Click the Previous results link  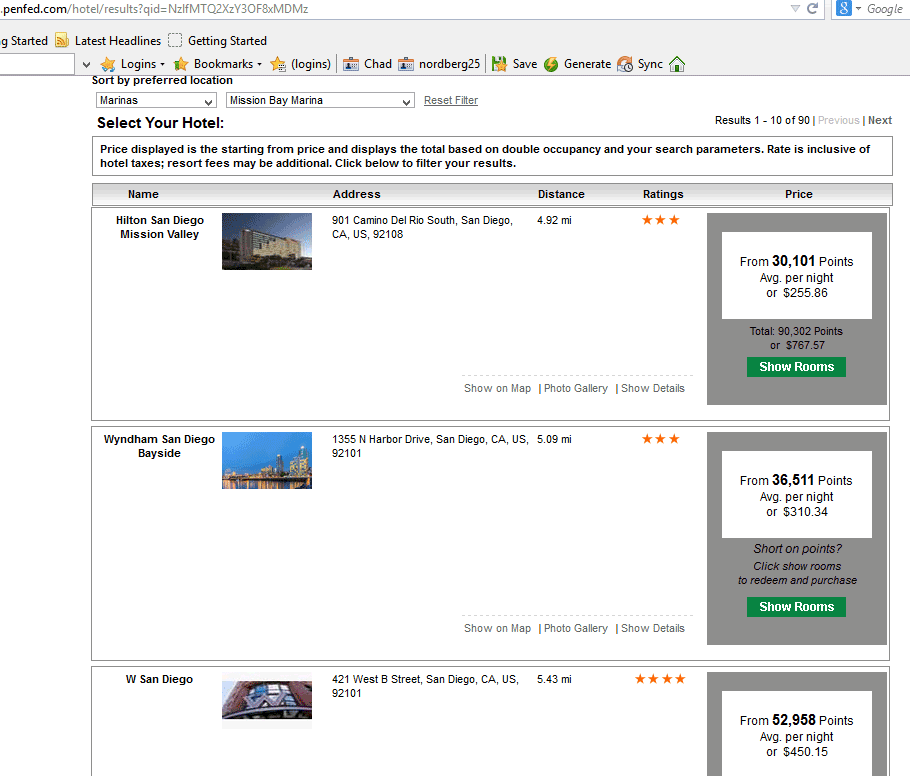click(x=839, y=120)
